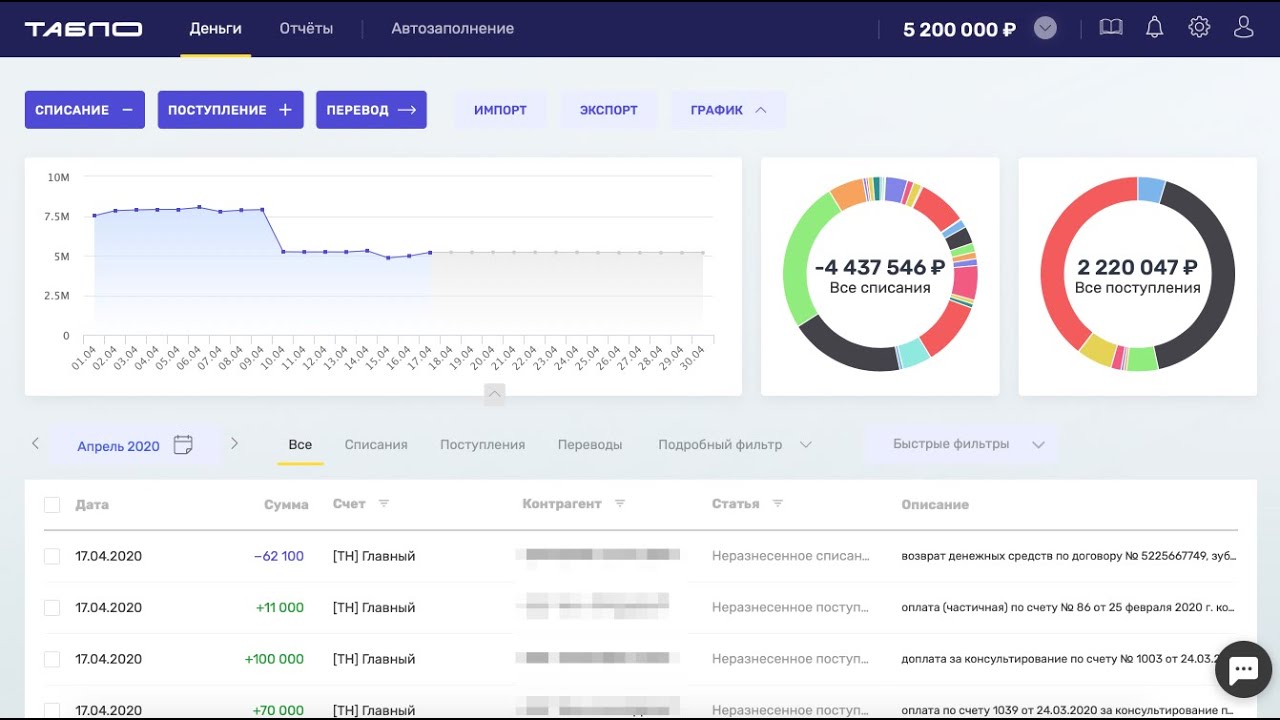
Task: Go to previous month arrow
Action: pos(36,443)
